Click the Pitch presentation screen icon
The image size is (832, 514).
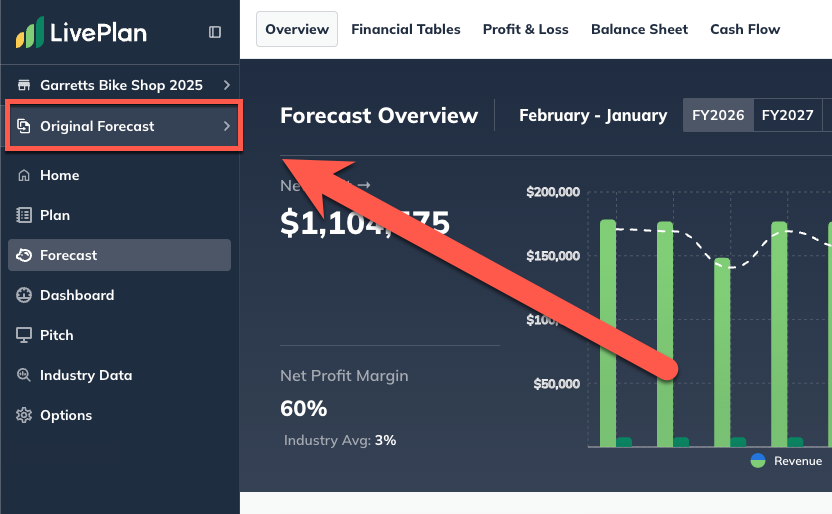tap(24, 335)
